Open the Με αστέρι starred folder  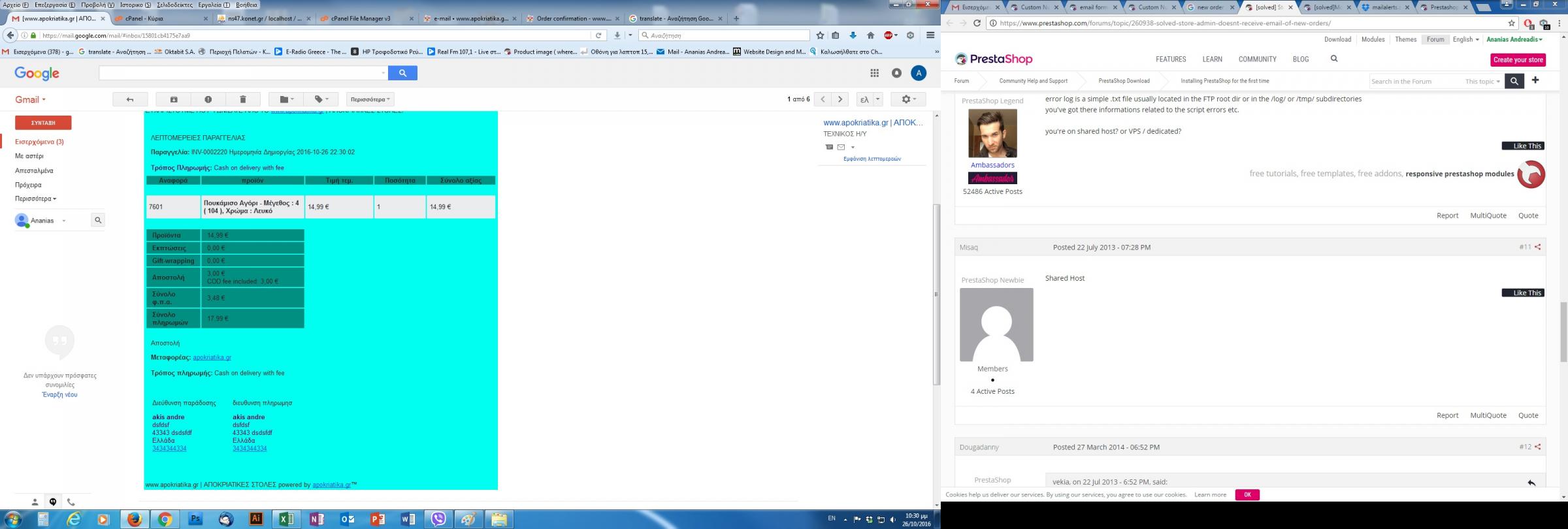29,156
